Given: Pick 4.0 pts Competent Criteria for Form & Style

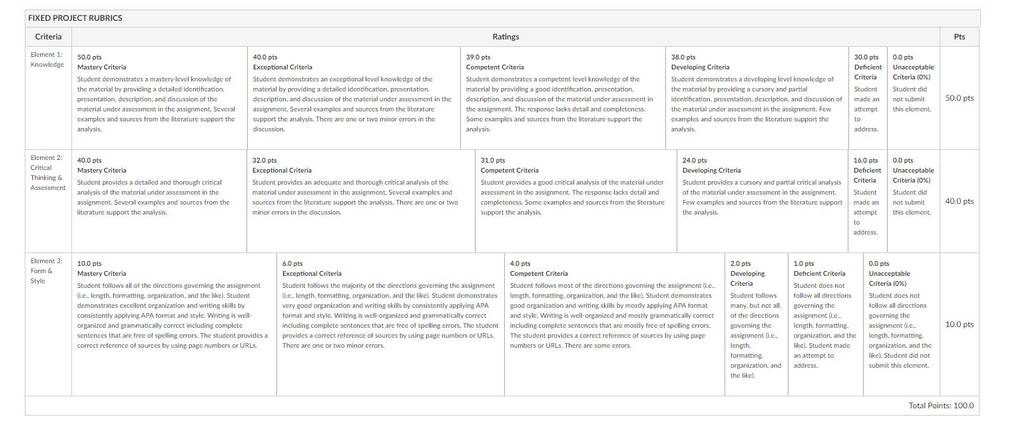Looking at the screenshot, I should pyautogui.click(x=615, y=325).
